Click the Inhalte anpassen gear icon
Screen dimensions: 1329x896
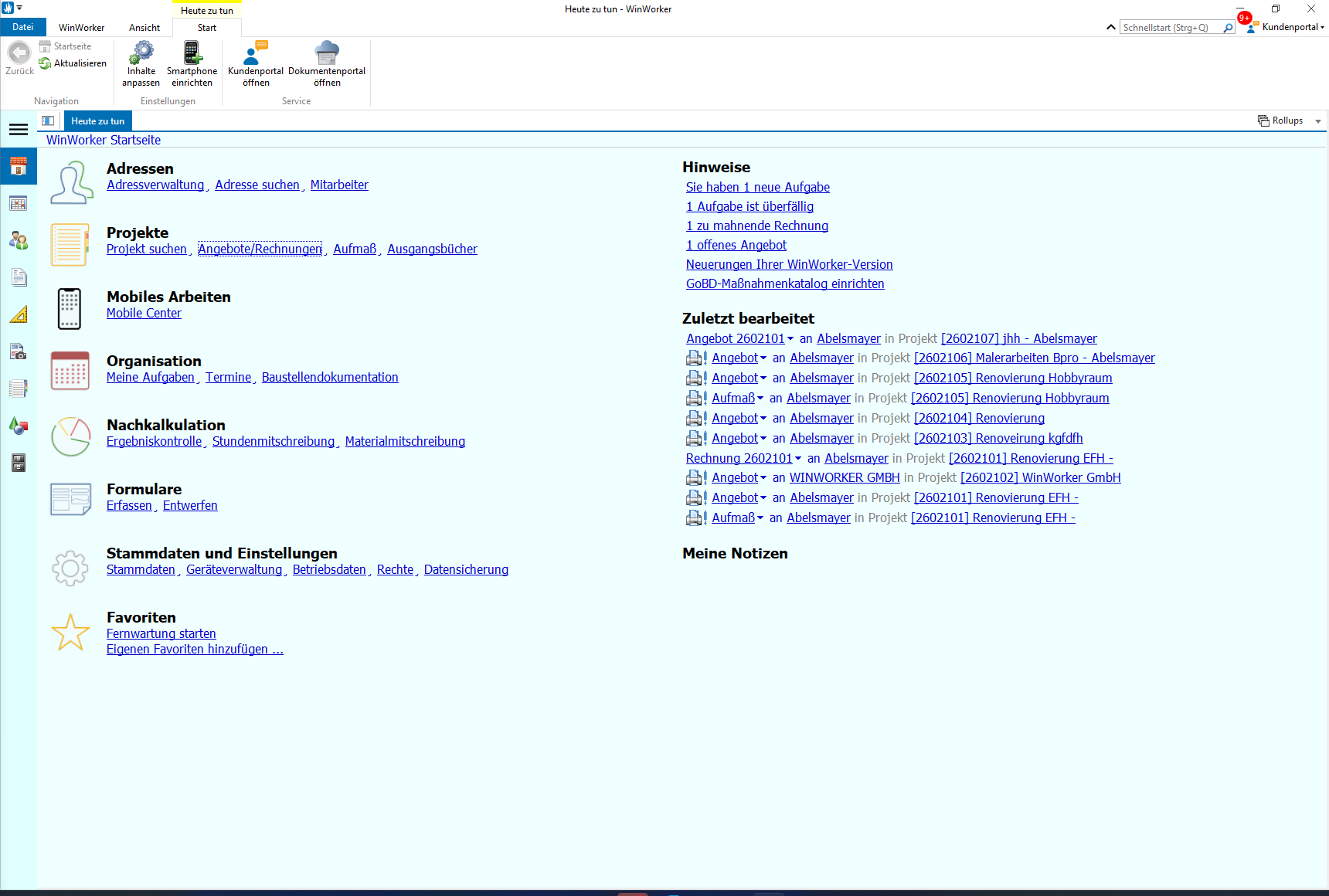pos(141,53)
